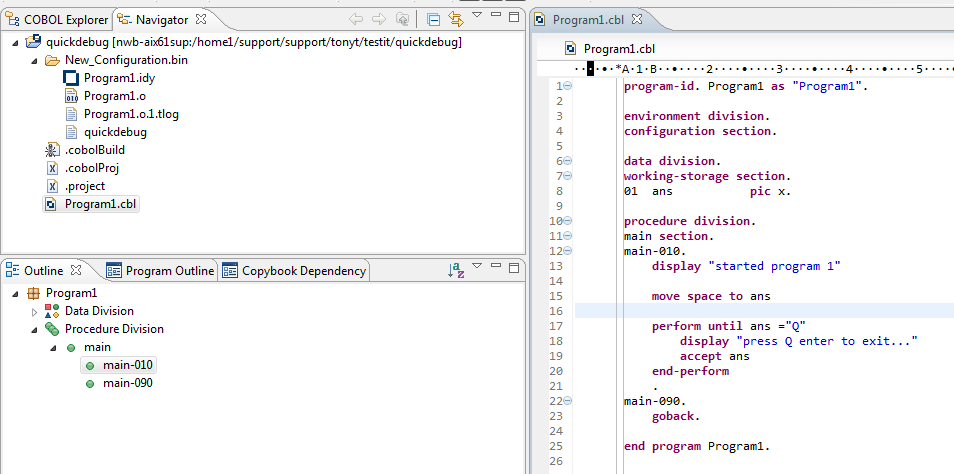Collapse the New_Configuration.bin folder
954x474 pixels.
[34, 61]
